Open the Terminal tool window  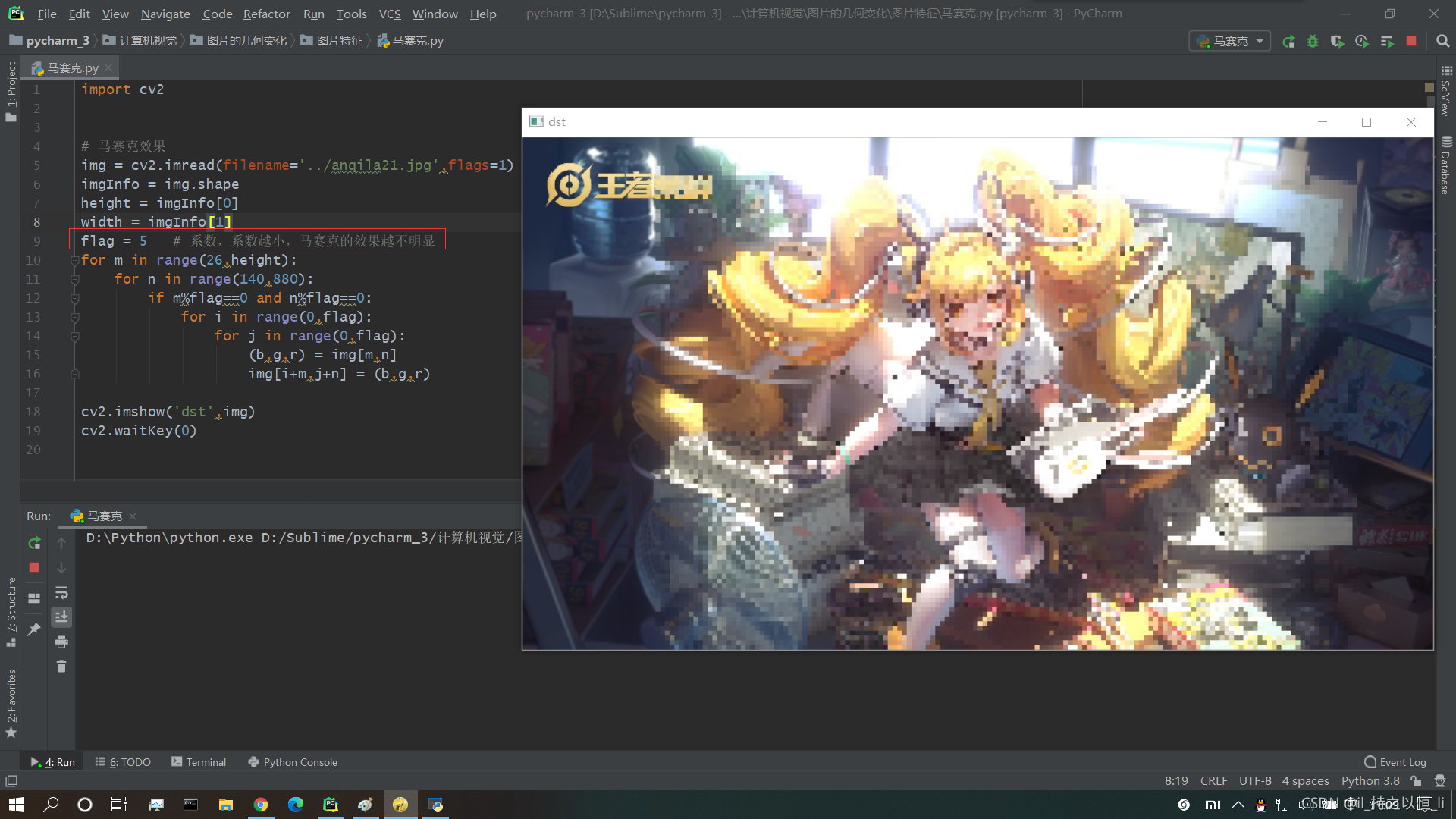coord(199,762)
